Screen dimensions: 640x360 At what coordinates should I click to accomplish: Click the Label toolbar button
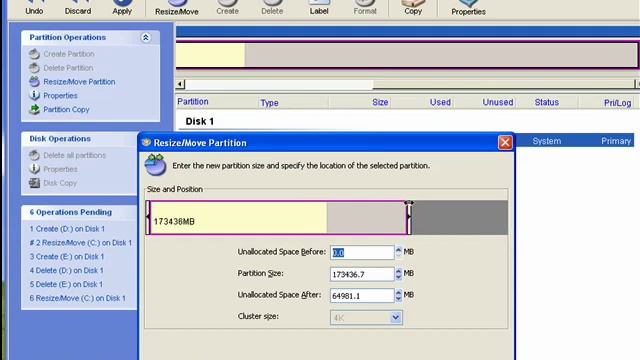point(319,8)
